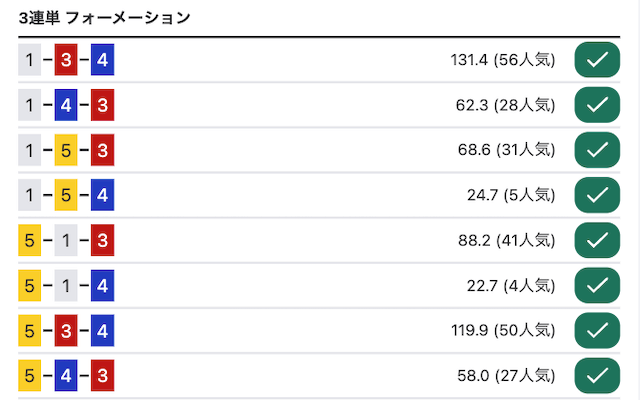This screenshot has height=400, width=640.
Task: Uncheck the 1-3-4 bet at 131.4 odds
Action: (597, 60)
